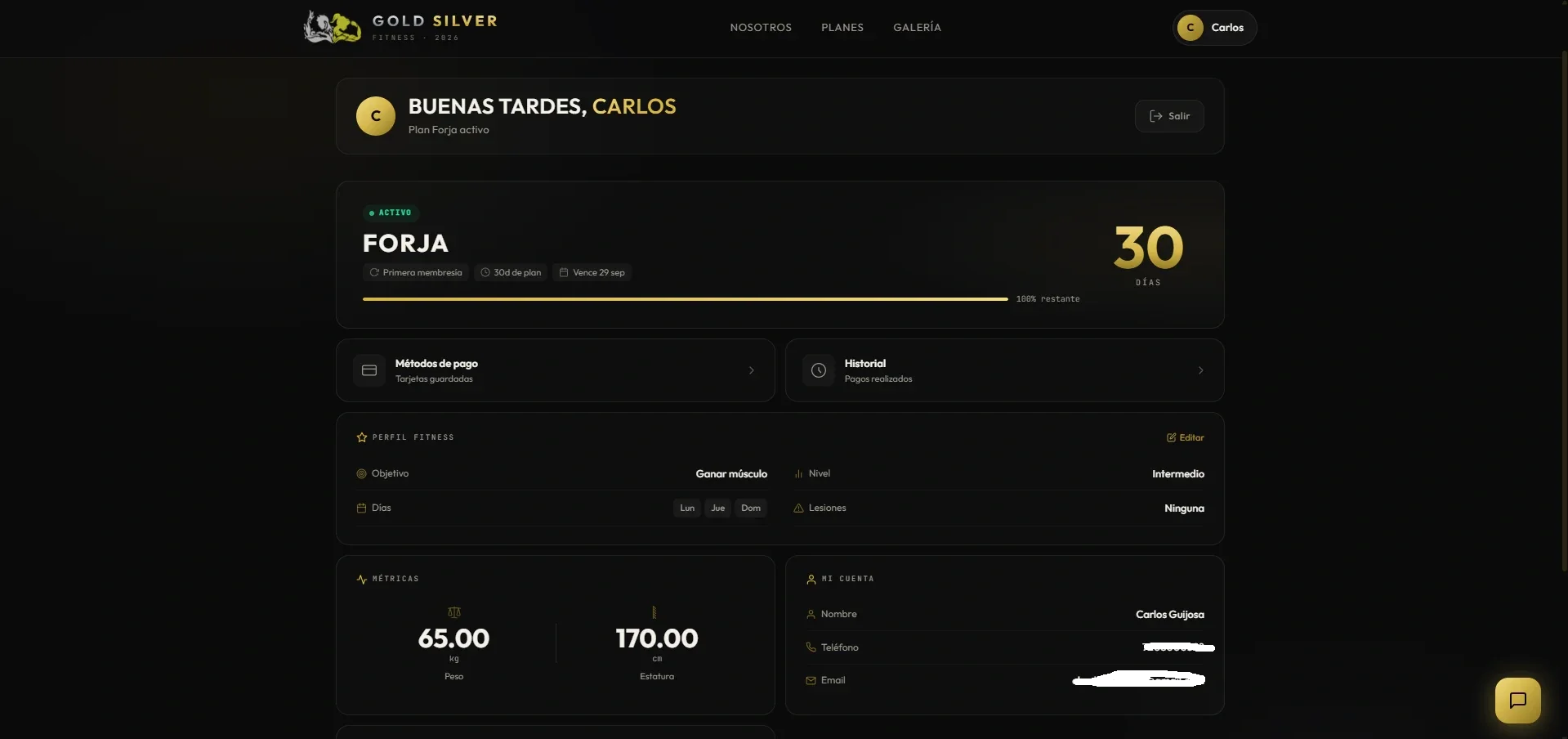The width and height of the screenshot is (1568, 739).
Task: Open the chat widget icon
Action: [1517, 701]
